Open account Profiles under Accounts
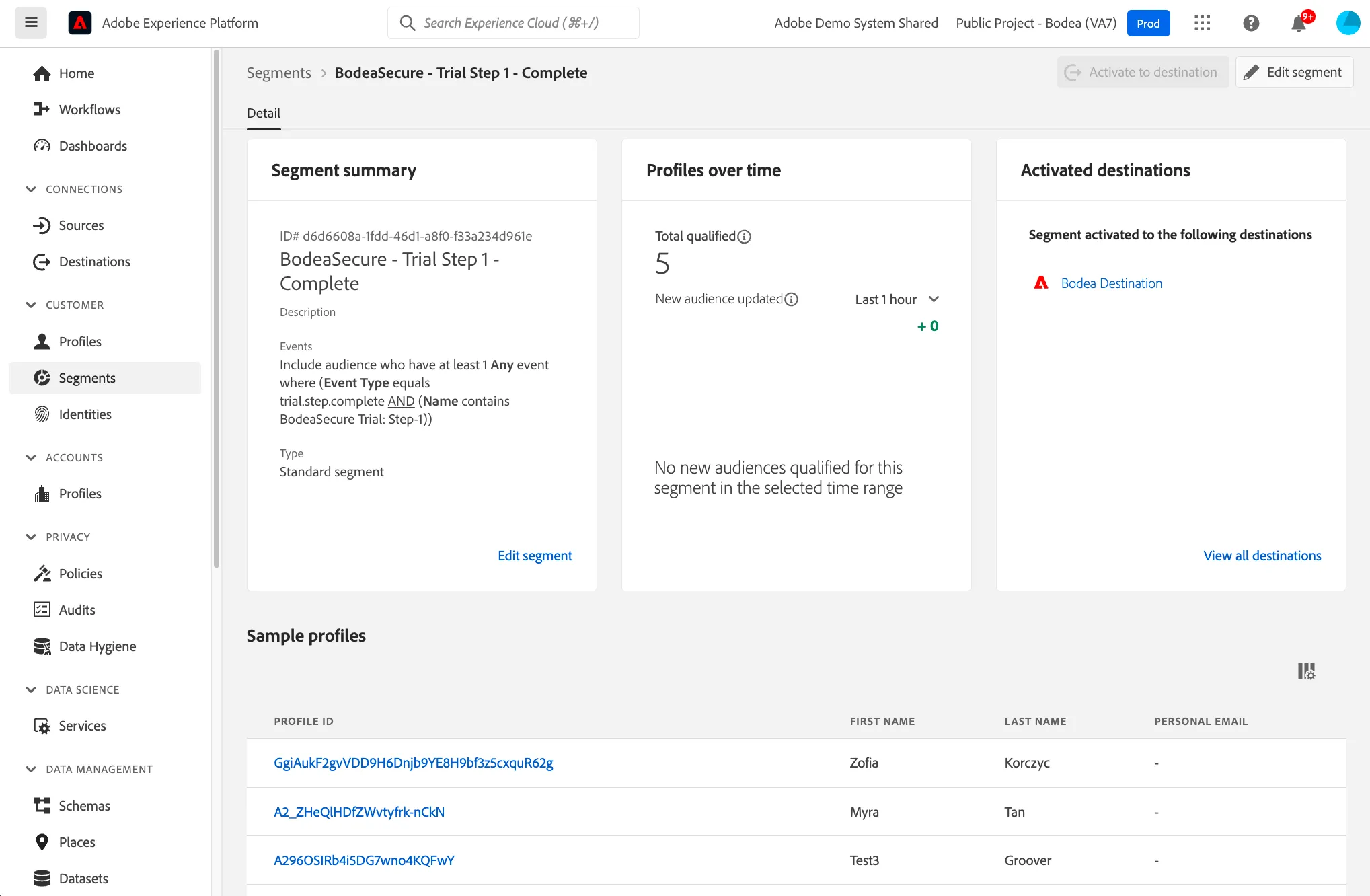1370x896 pixels. click(x=105, y=494)
